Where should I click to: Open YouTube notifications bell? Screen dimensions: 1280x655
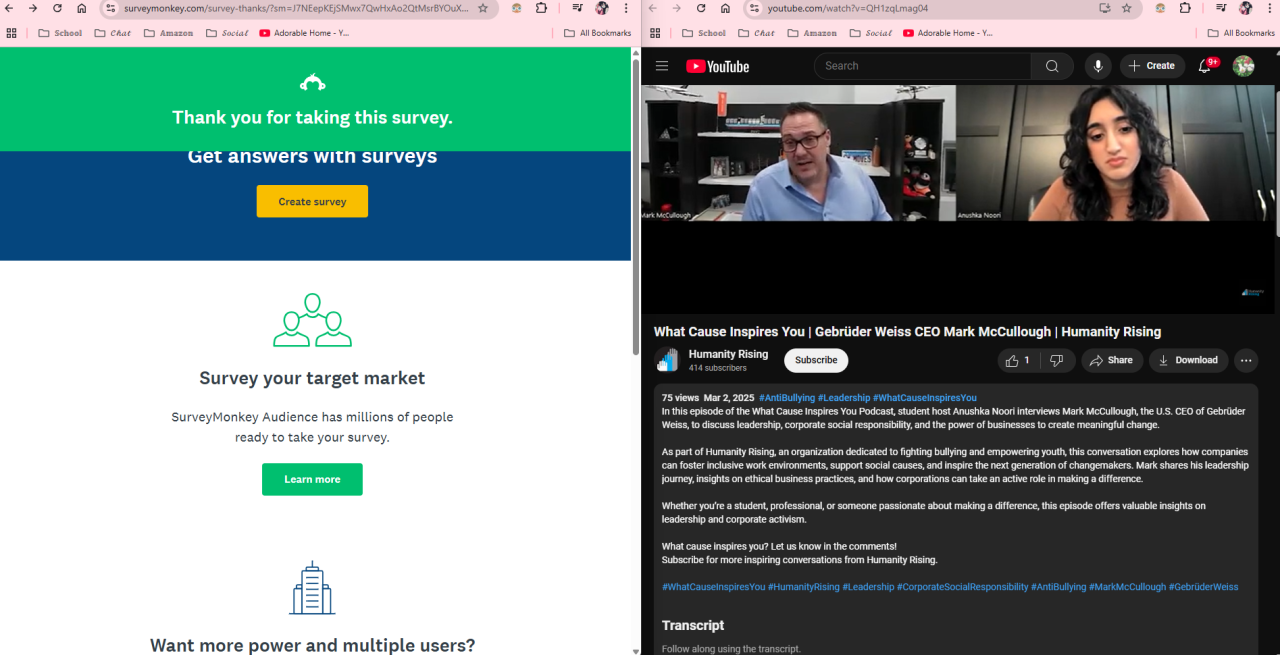point(1205,66)
